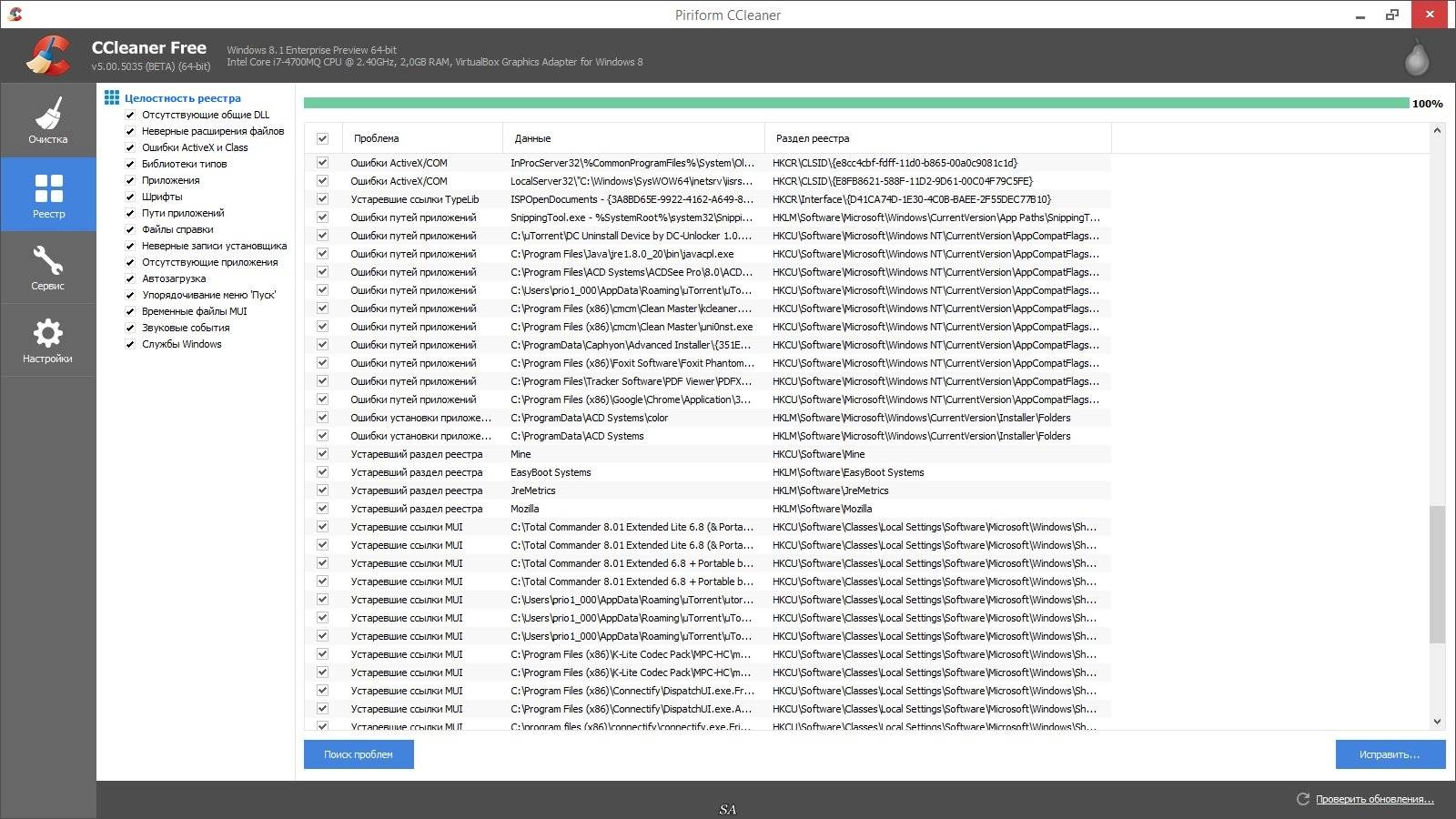Restore down the CCleaner window
Viewport: 1456px width, 819px height.
(x=1392, y=15)
